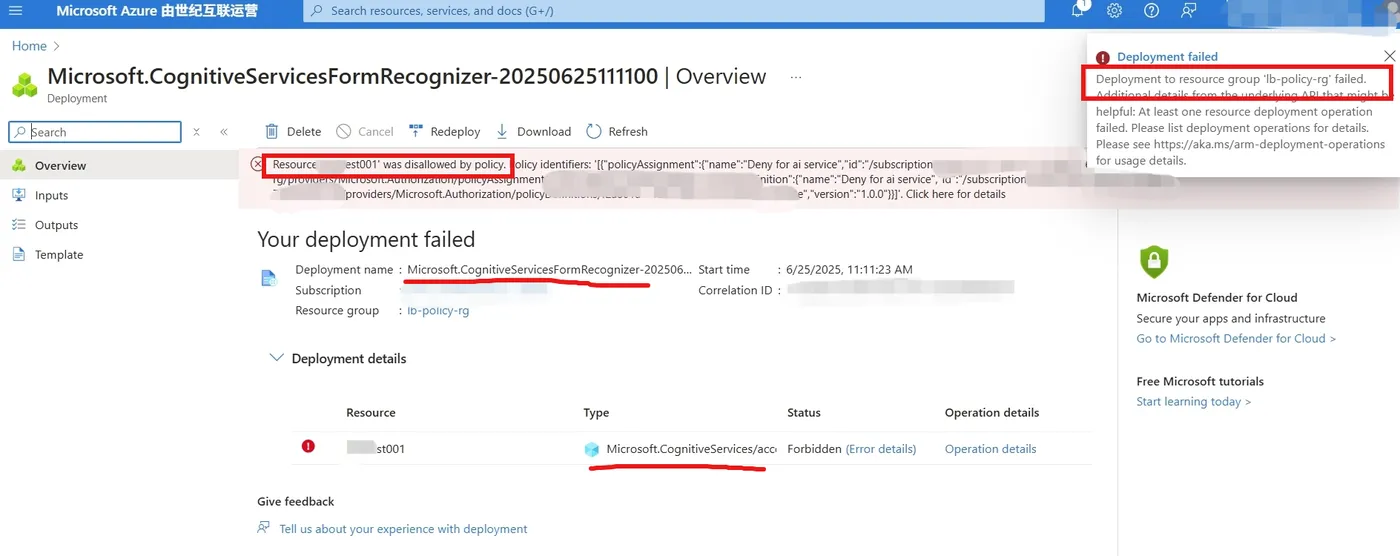1400x556 pixels.
Task: Click the error circle icon in policy banner
Action: pyautogui.click(x=258, y=164)
